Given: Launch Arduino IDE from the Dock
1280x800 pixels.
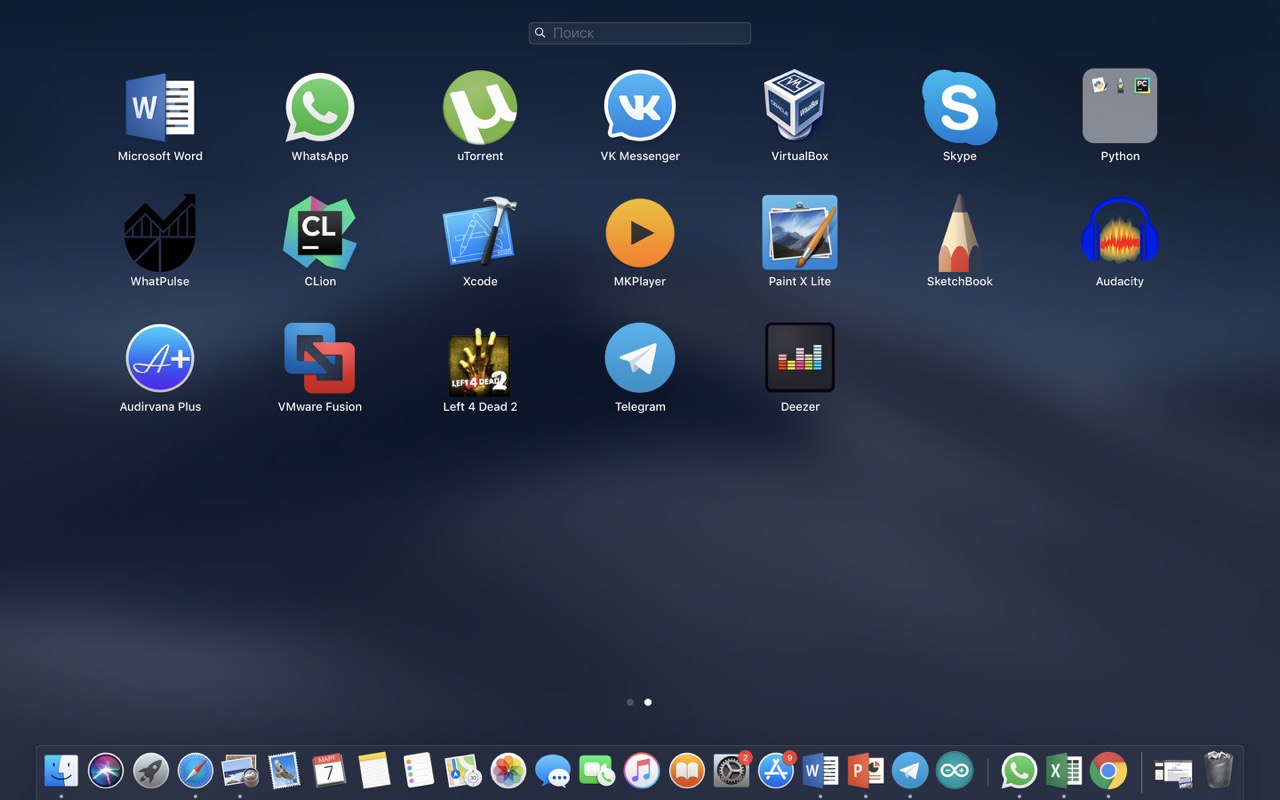Looking at the screenshot, I should (x=955, y=770).
